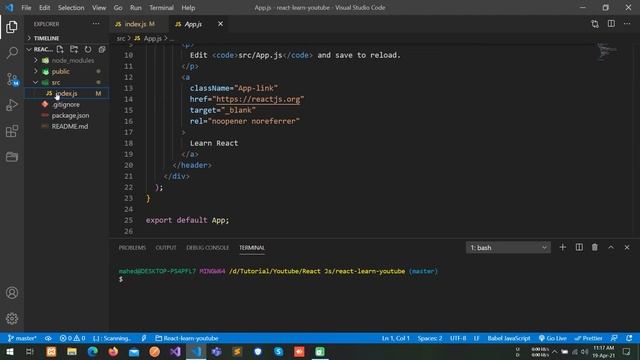Click the New Folder icon in Explorer

(74, 49)
